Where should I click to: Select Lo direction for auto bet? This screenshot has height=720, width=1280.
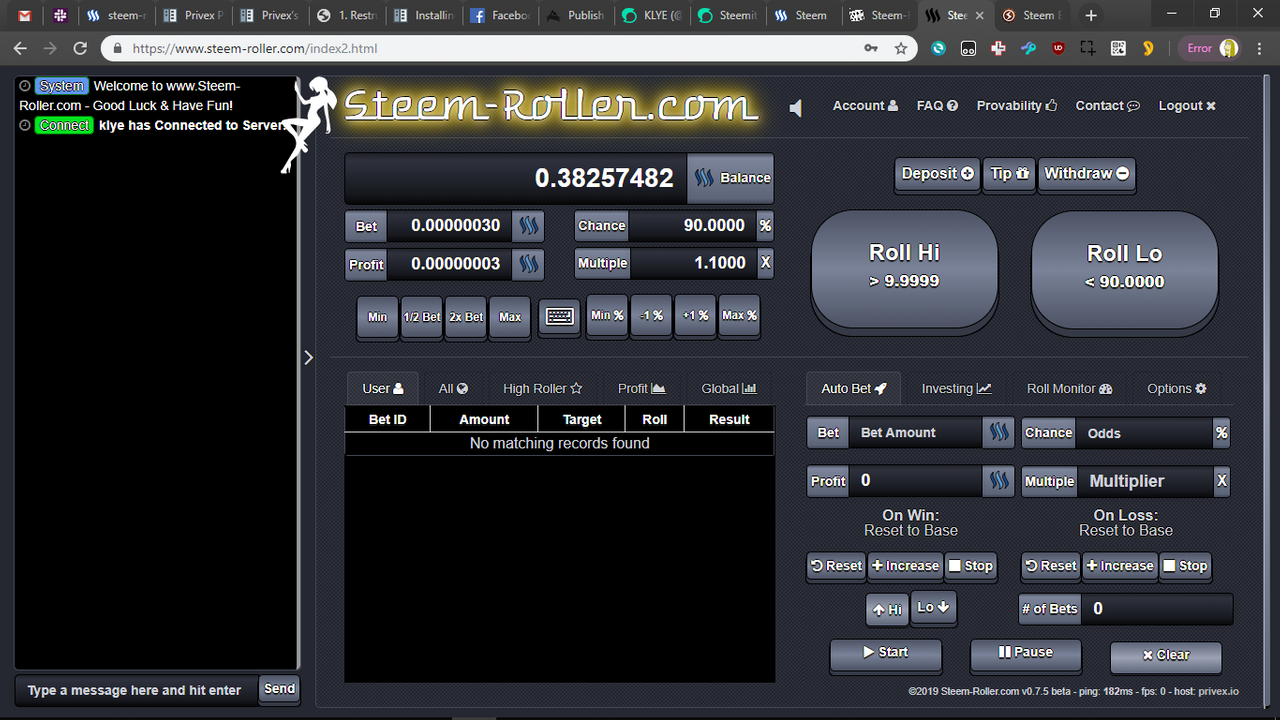click(933, 608)
